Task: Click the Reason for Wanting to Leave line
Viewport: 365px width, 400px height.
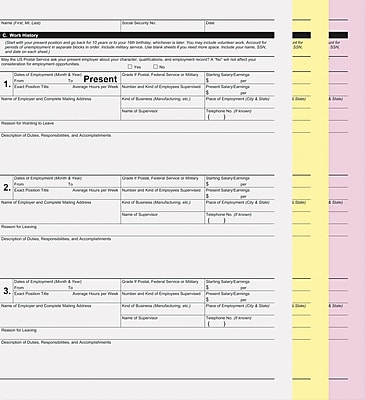Action: (137, 127)
